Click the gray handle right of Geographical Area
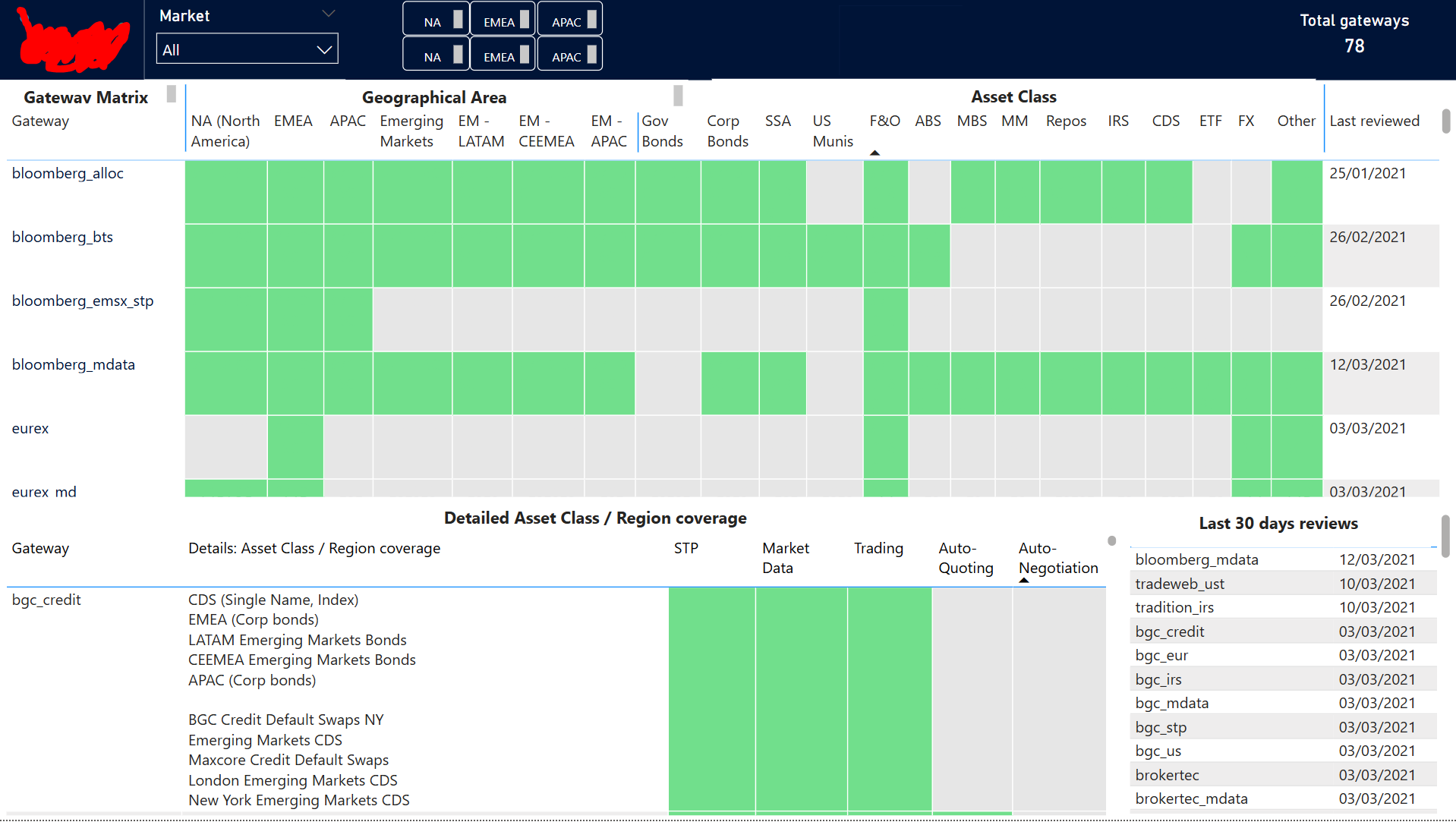The height and width of the screenshot is (822, 1456). point(678,96)
